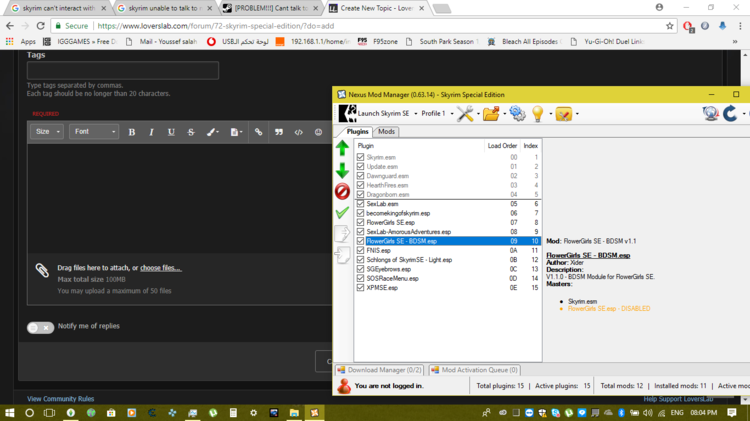Switch to the Plugins tab
The height and width of the screenshot is (421, 750).
coord(357,132)
